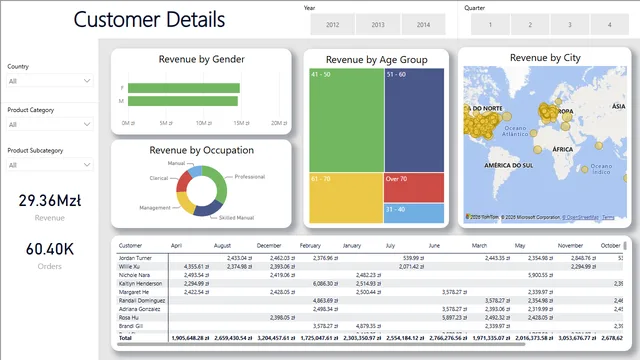Click the Clerical label in occupation chart
This screenshot has width=640, height=360.
pyautogui.click(x=158, y=178)
